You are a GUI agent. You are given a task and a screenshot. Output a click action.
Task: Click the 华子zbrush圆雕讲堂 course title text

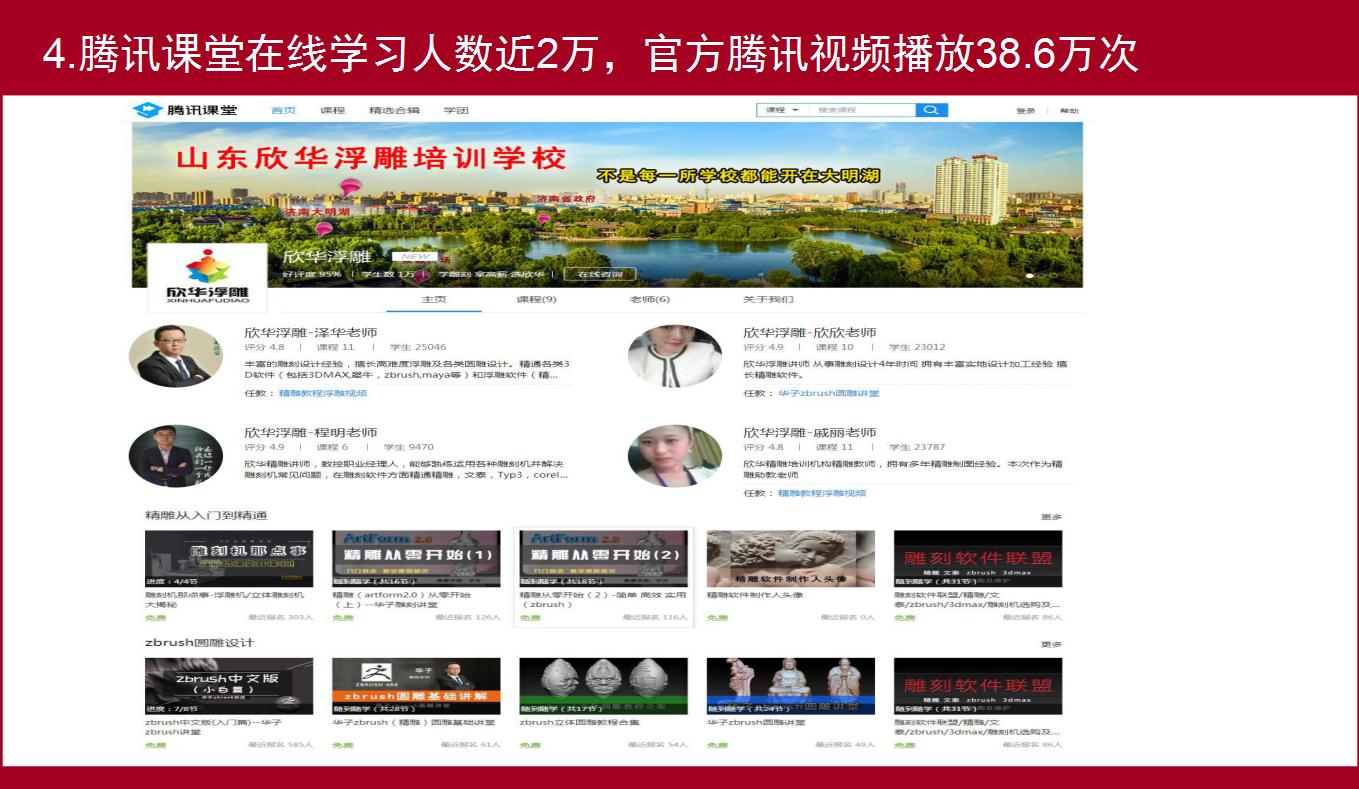756,723
